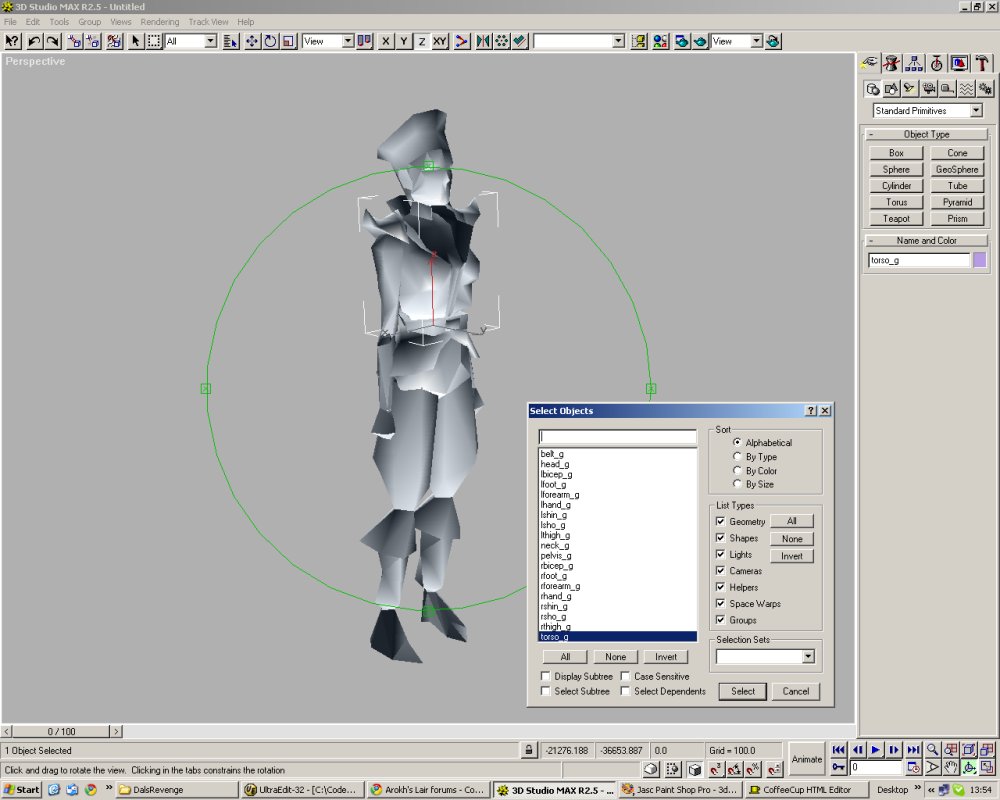The height and width of the screenshot is (800, 1000).
Task: Open the Utilities command panel hammer
Action: (982, 63)
